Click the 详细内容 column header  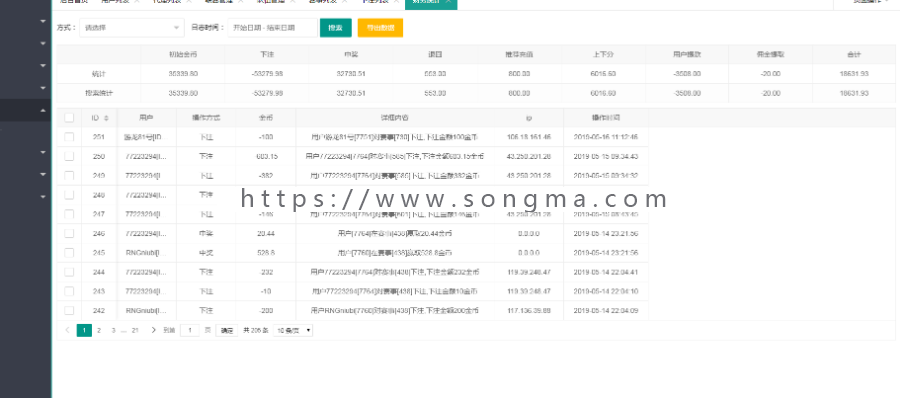(x=395, y=118)
